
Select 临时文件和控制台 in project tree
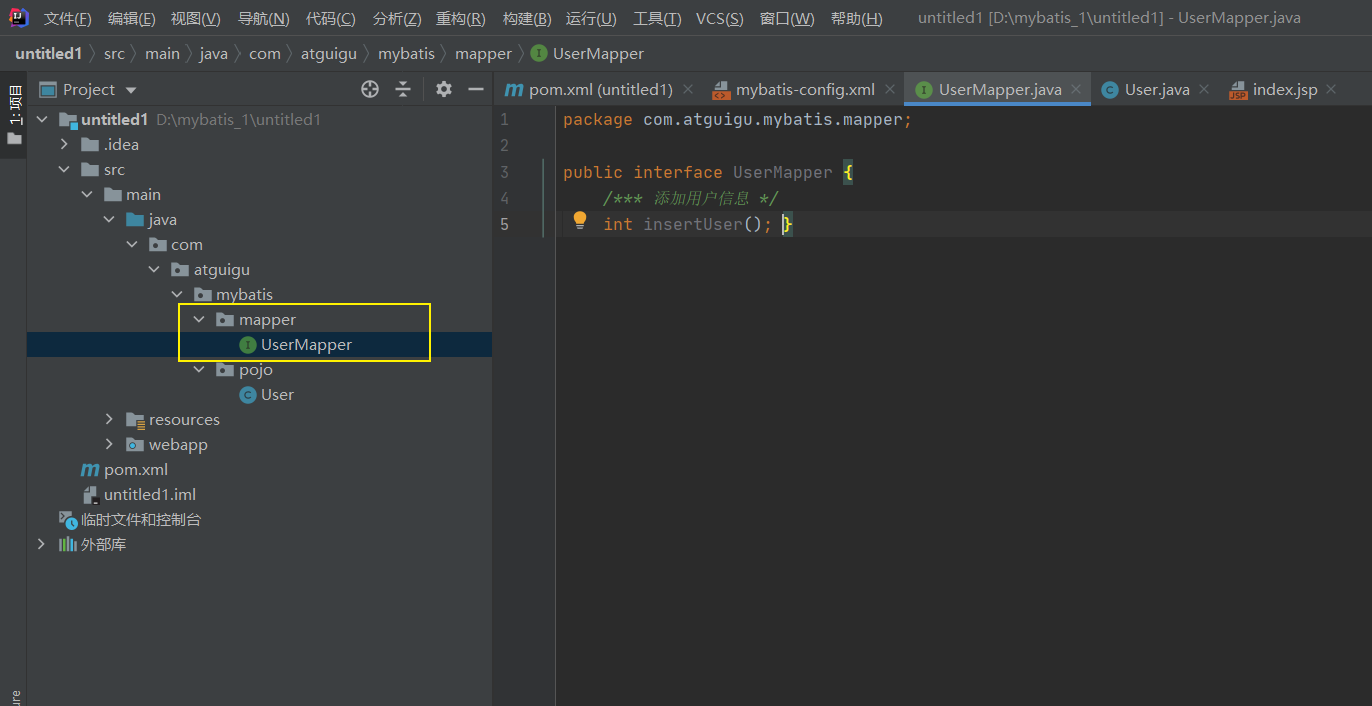click(141, 520)
